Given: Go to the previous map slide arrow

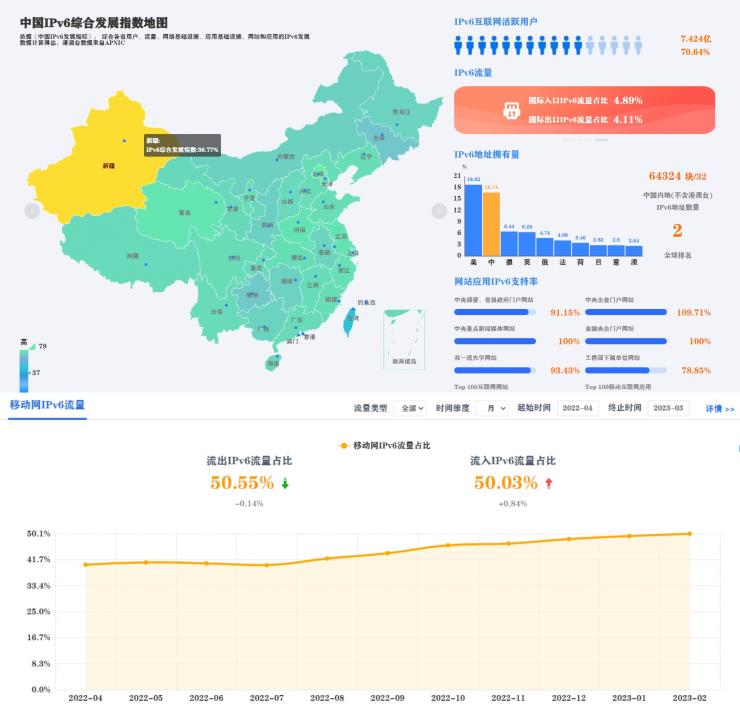Looking at the screenshot, I should 32,210.
